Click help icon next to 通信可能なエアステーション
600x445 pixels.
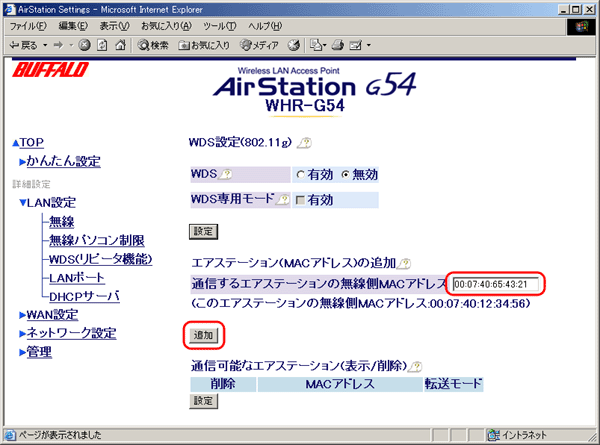pos(415,366)
